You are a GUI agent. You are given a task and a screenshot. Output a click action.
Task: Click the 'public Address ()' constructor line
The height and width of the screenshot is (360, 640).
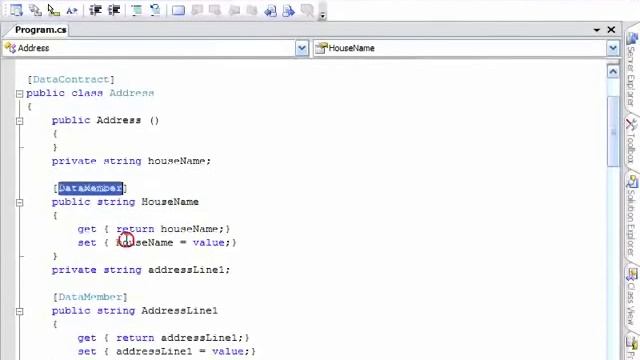pyautogui.click(x=105, y=120)
